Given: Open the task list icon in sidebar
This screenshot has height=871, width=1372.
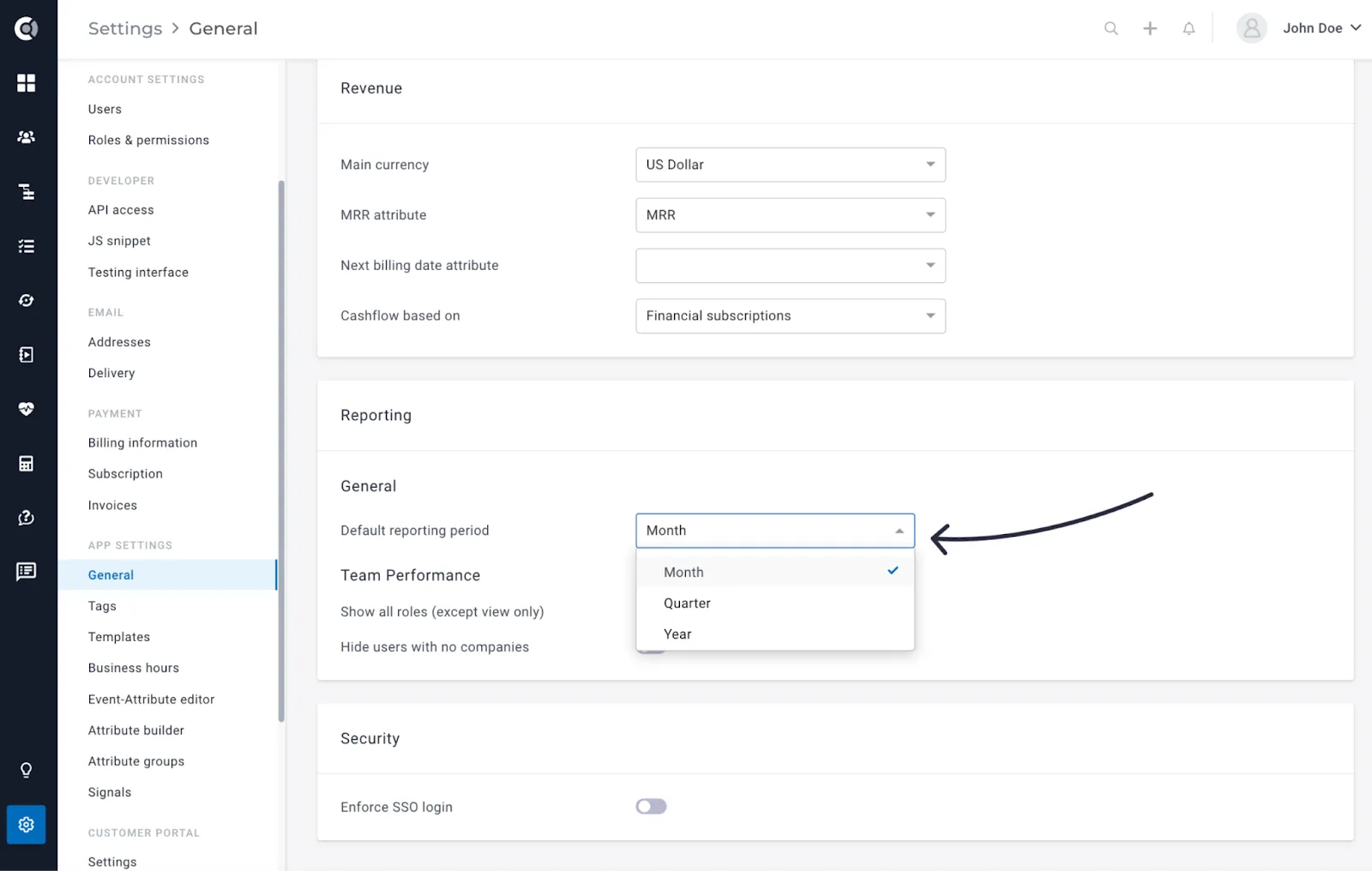Looking at the screenshot, I should [x=27, y=246].
